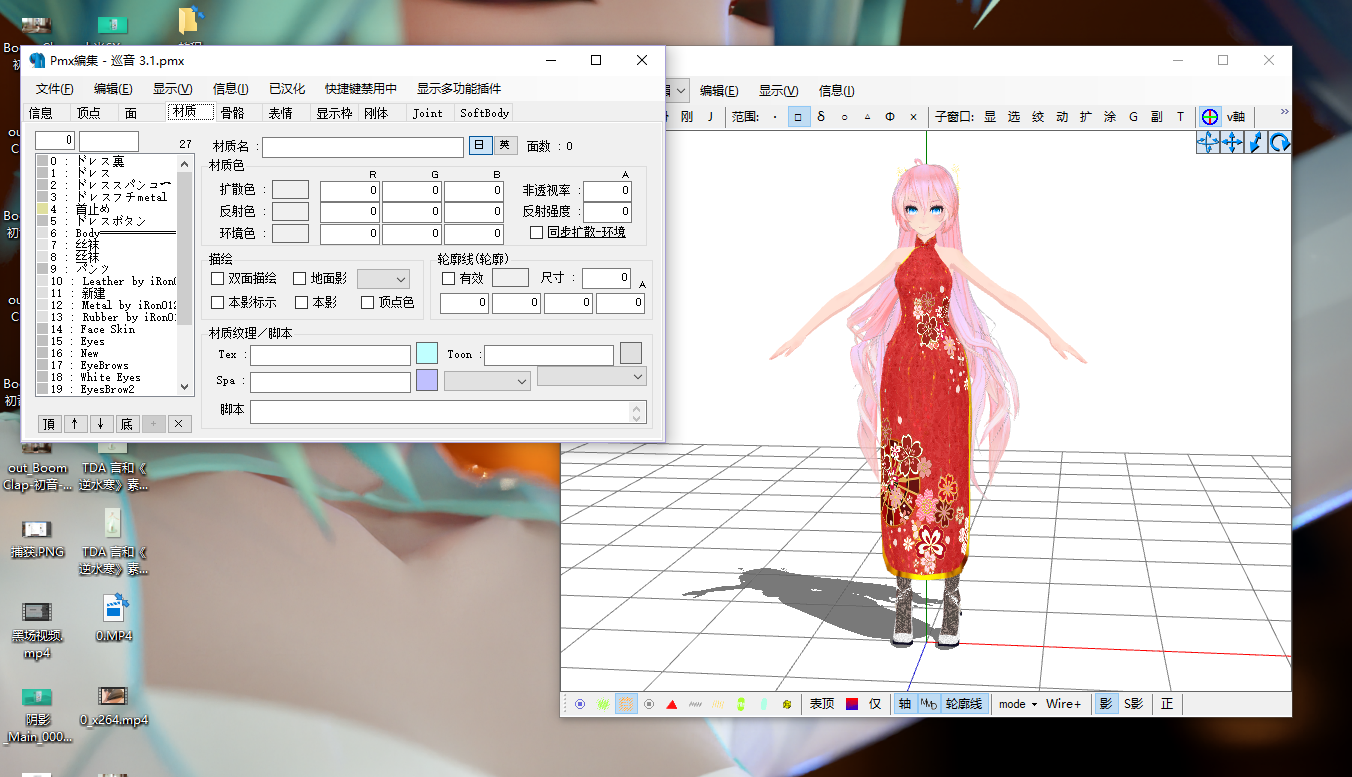Toggle the M/D bone display icon
This screenshot has width=1352, height=777.
929,704
